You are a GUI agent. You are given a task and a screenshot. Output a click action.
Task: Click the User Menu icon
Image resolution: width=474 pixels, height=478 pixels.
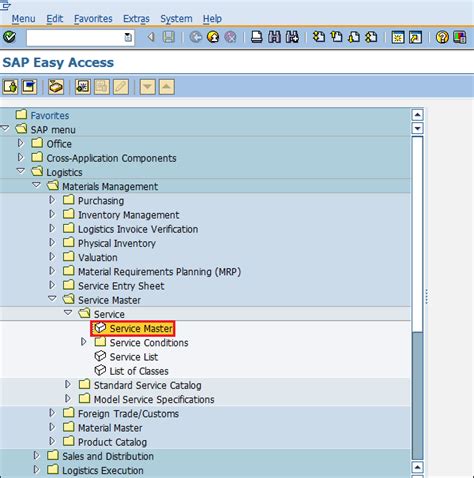(x=10, y=87)
